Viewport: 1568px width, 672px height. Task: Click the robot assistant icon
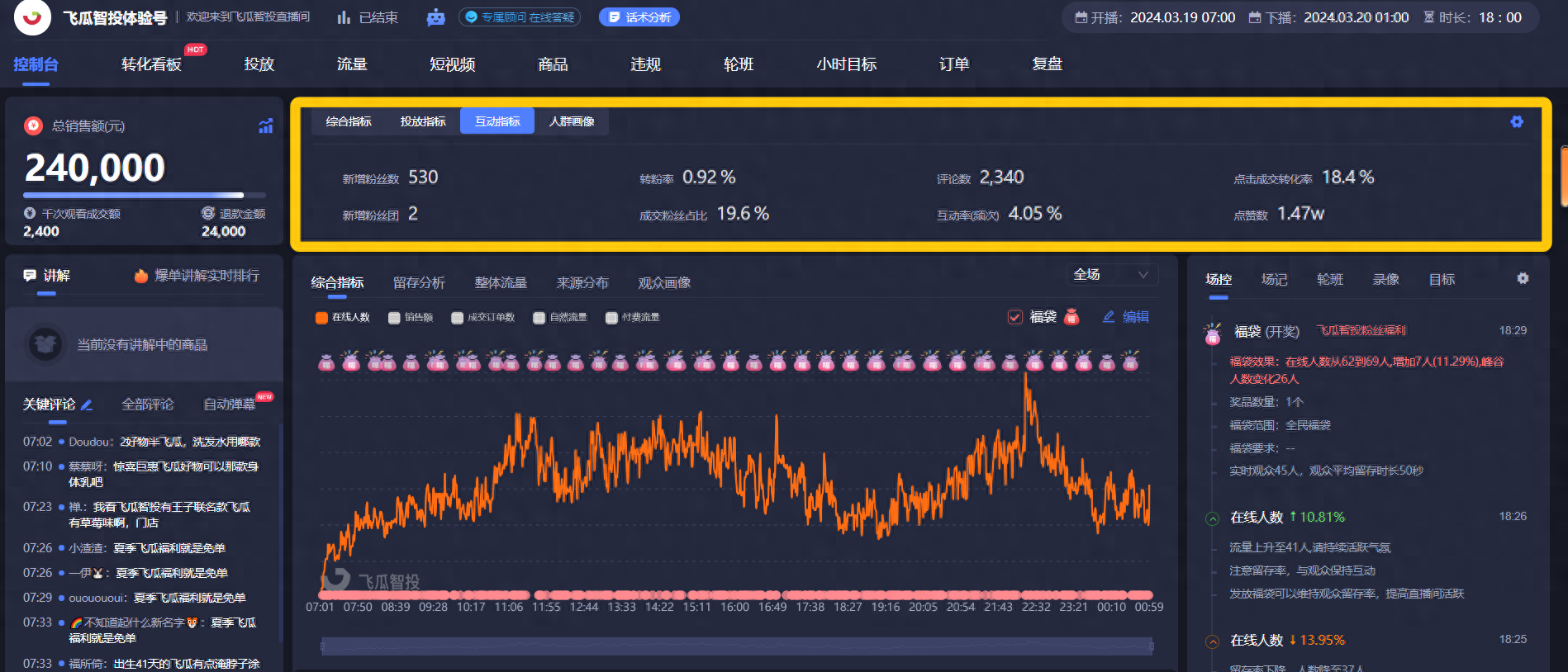coord(435,17)
